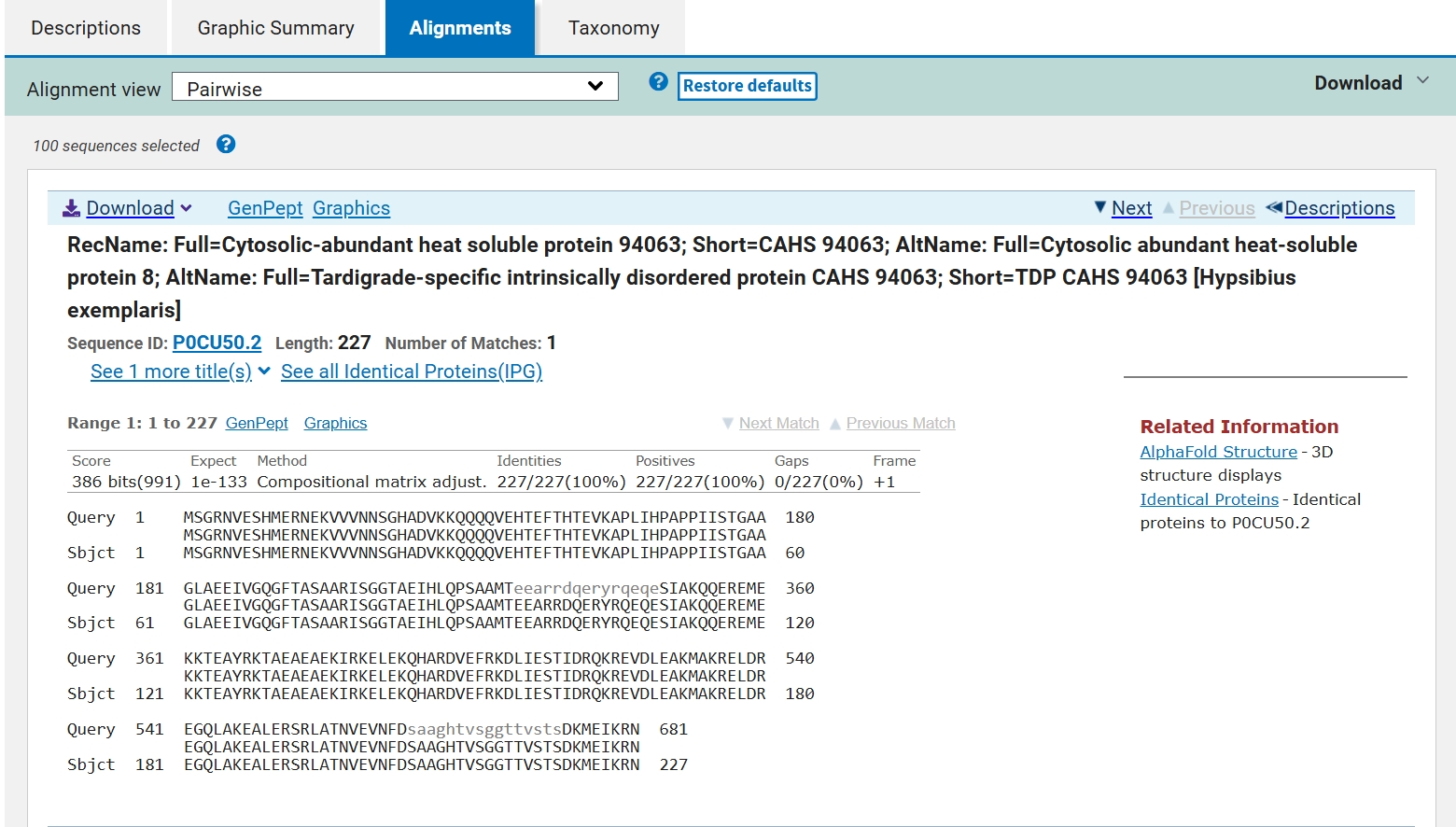This screenshot has height=827, width=1456.
Task: Click the Descriptions back-arrow icon
Action: [x=1274, y=207]
